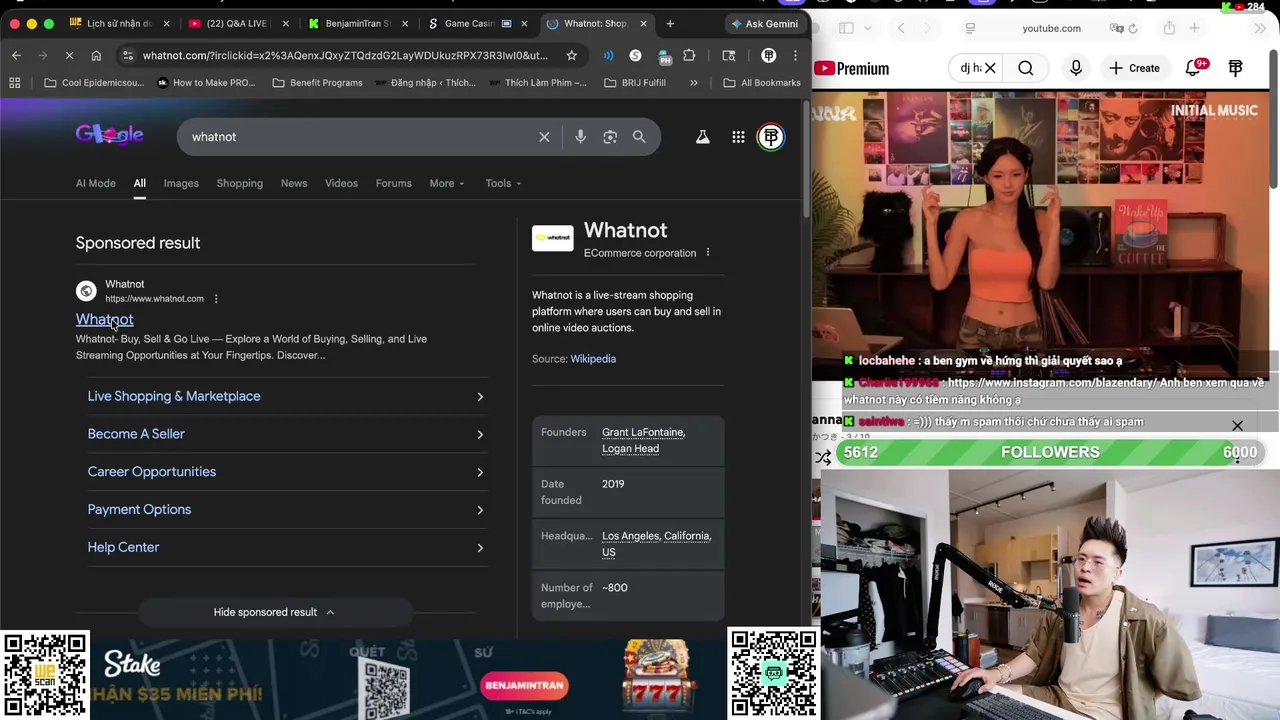1280x720 pixels.
Task: Clear the Google search box text
Action: [544, 137]
